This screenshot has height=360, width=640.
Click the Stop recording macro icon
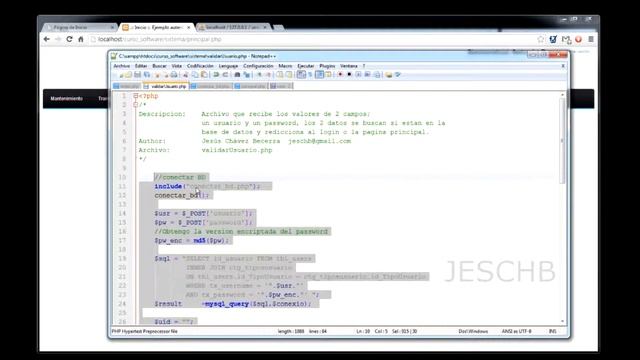pyautogui.click(x=349, y=75)
